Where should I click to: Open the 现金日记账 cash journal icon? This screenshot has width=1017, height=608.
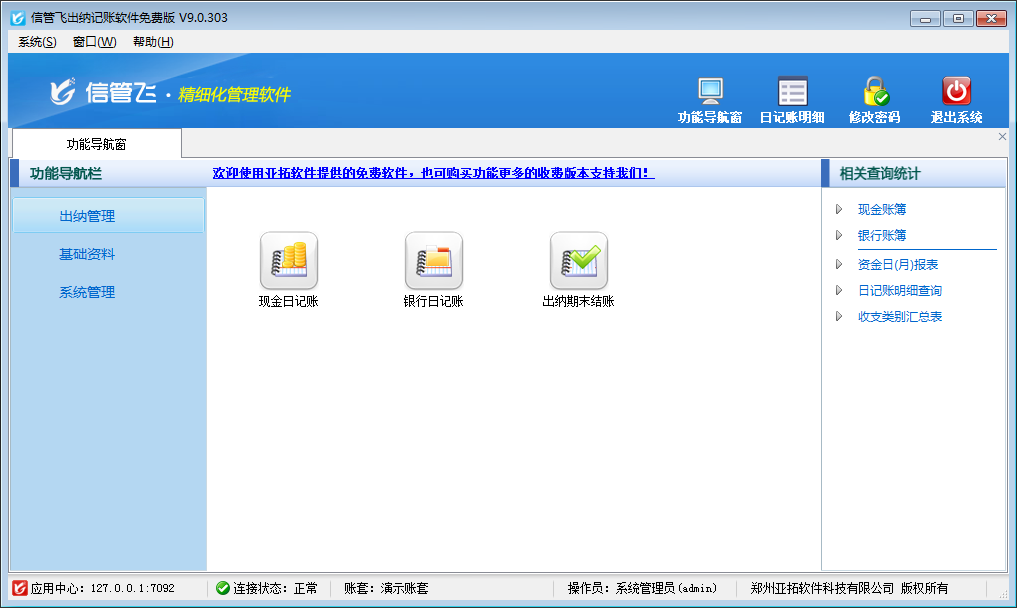(x=288, y=261)
